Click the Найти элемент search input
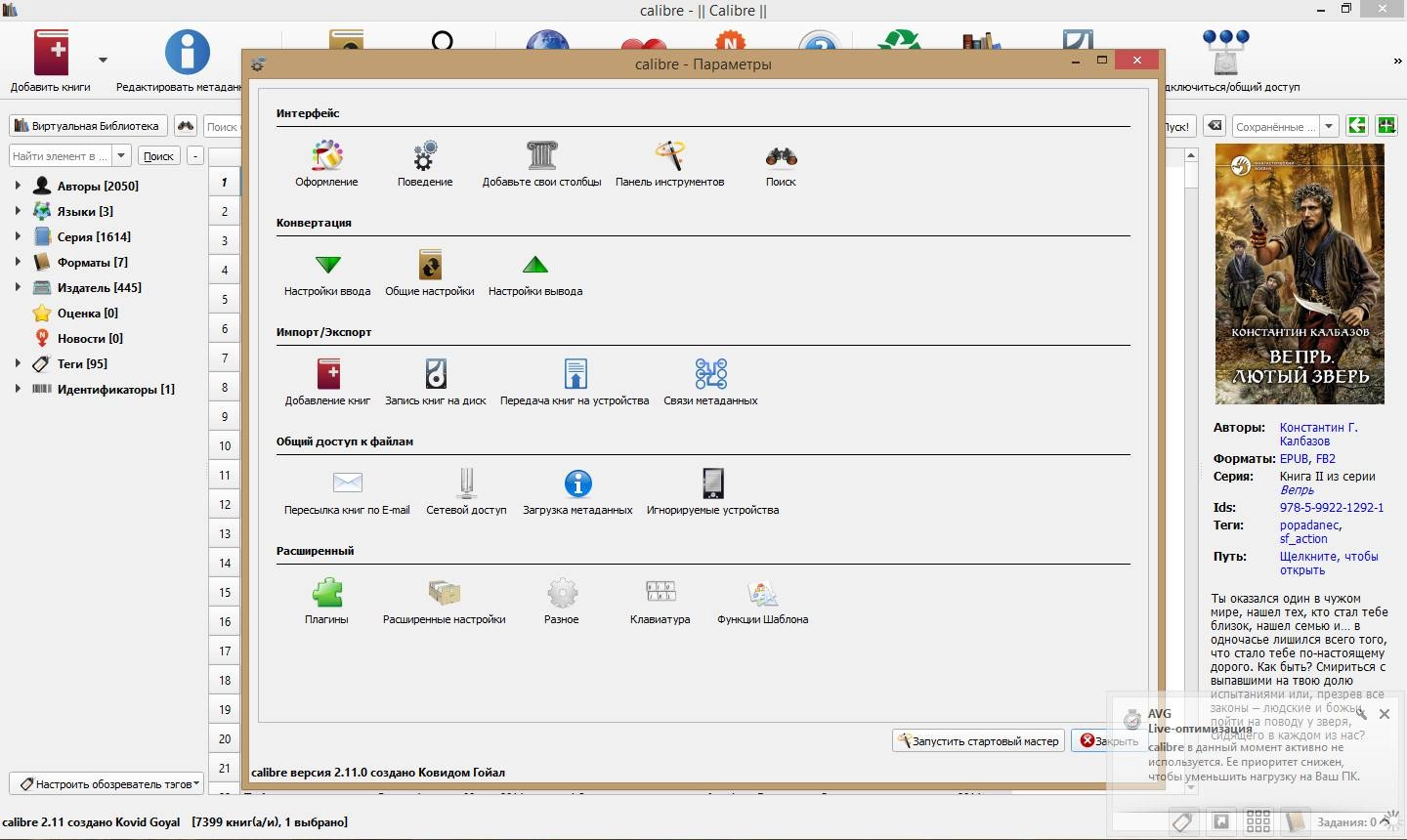 61,155
